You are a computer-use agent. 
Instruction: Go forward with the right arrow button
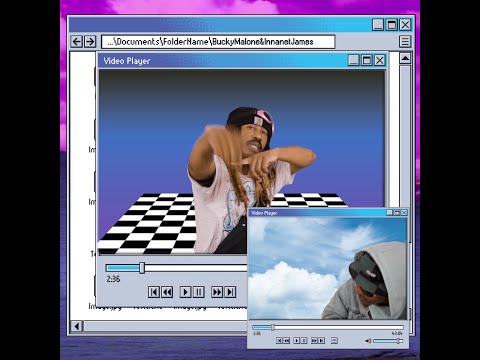click(x=90, y=42)
